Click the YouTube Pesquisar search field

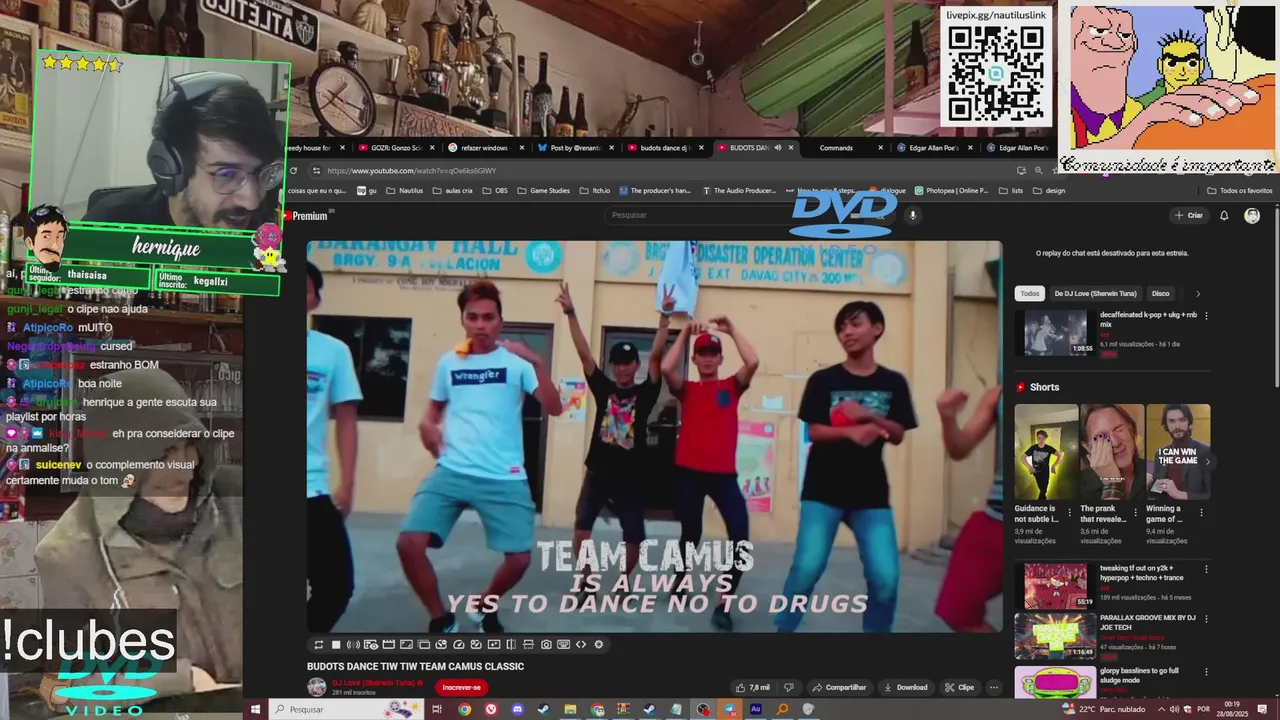point(735,215)
